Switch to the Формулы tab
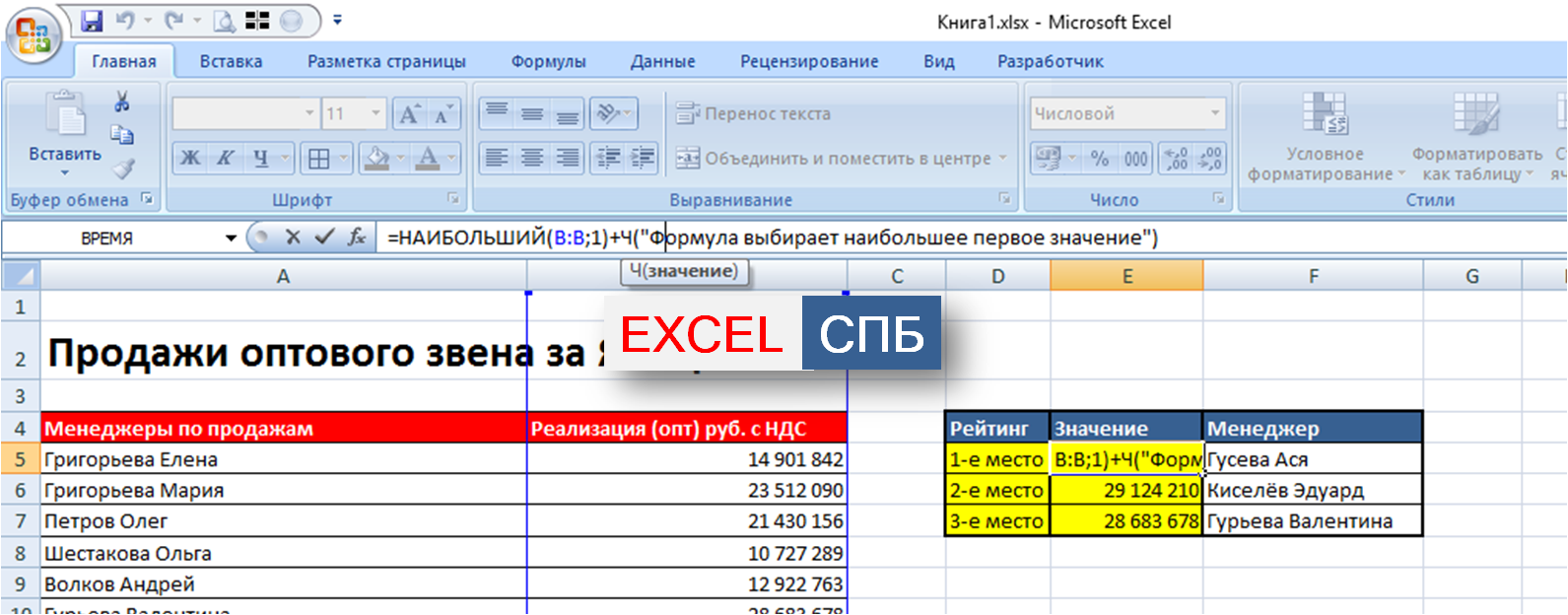This screenshot has width=1568, height=615. 548,61
